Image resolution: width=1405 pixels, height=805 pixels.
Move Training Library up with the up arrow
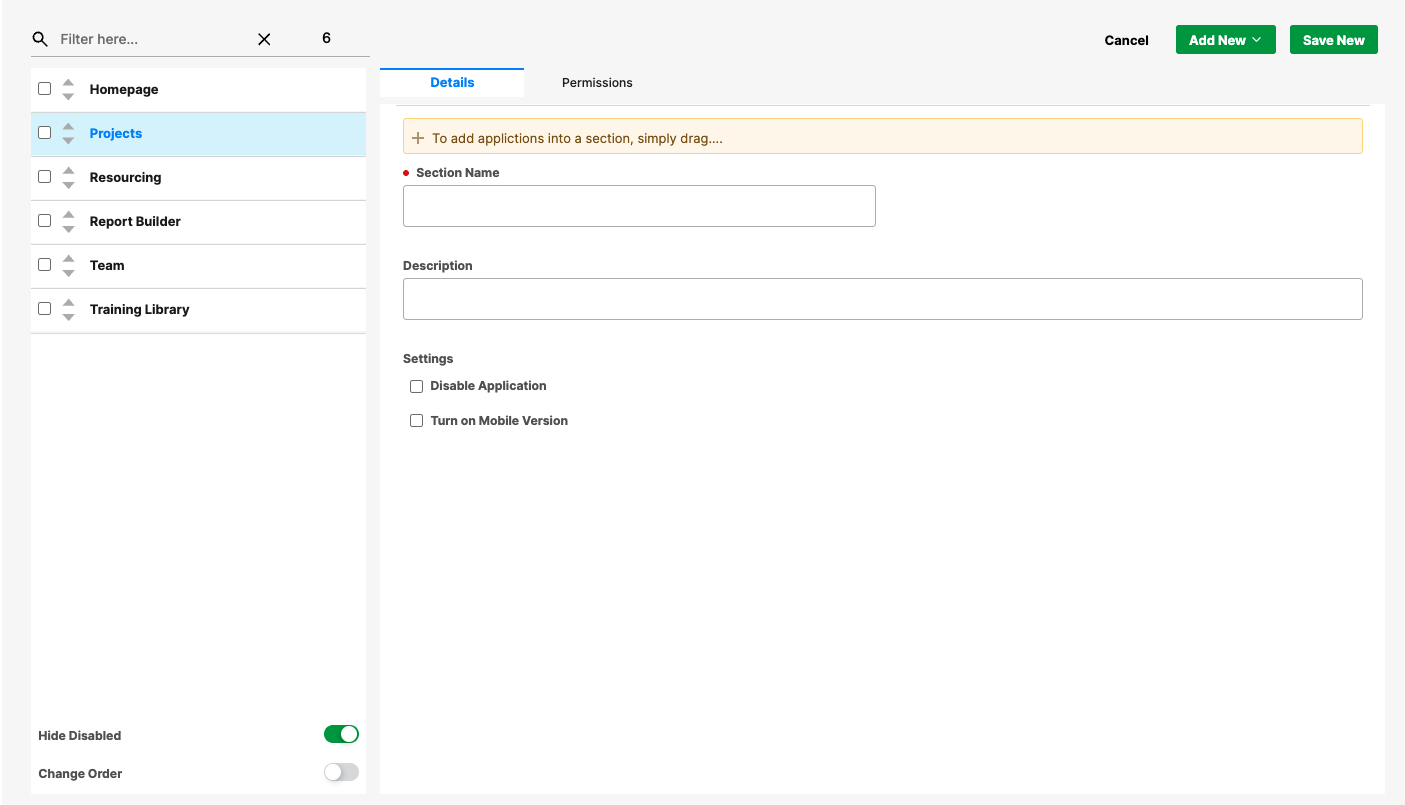68,303
